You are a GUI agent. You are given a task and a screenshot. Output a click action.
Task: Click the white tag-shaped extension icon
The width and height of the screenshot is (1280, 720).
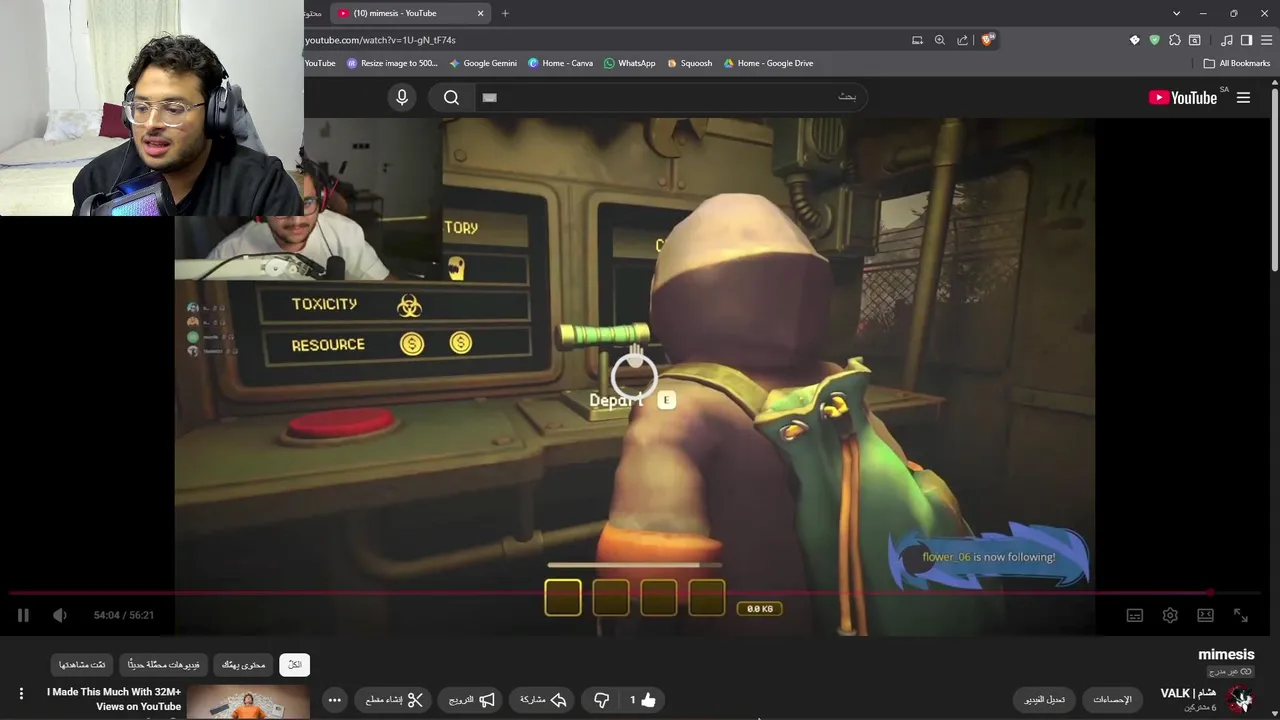(x=1134, y=40)
